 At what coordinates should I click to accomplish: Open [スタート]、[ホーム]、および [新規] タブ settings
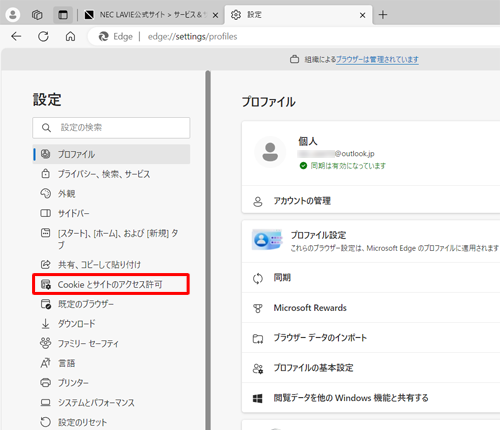[111, 239]
